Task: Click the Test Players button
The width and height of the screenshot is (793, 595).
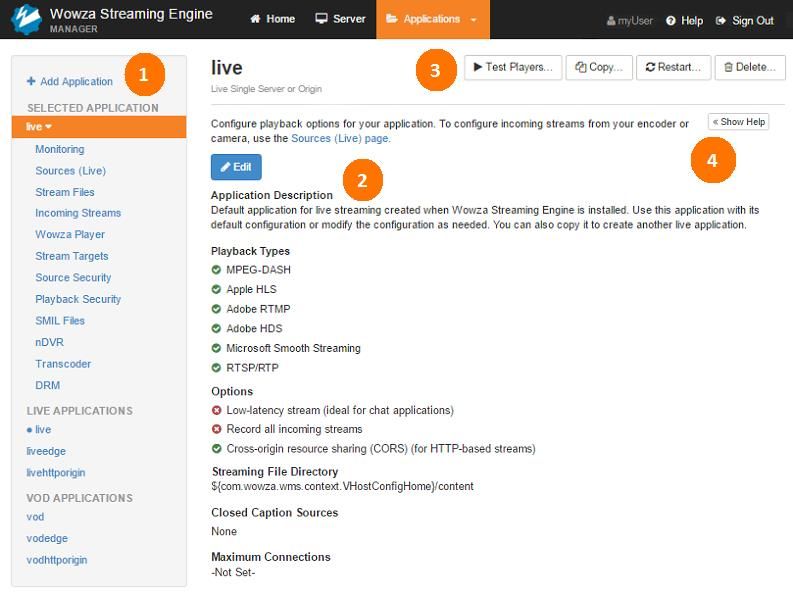Action: (x=513, y=67)
